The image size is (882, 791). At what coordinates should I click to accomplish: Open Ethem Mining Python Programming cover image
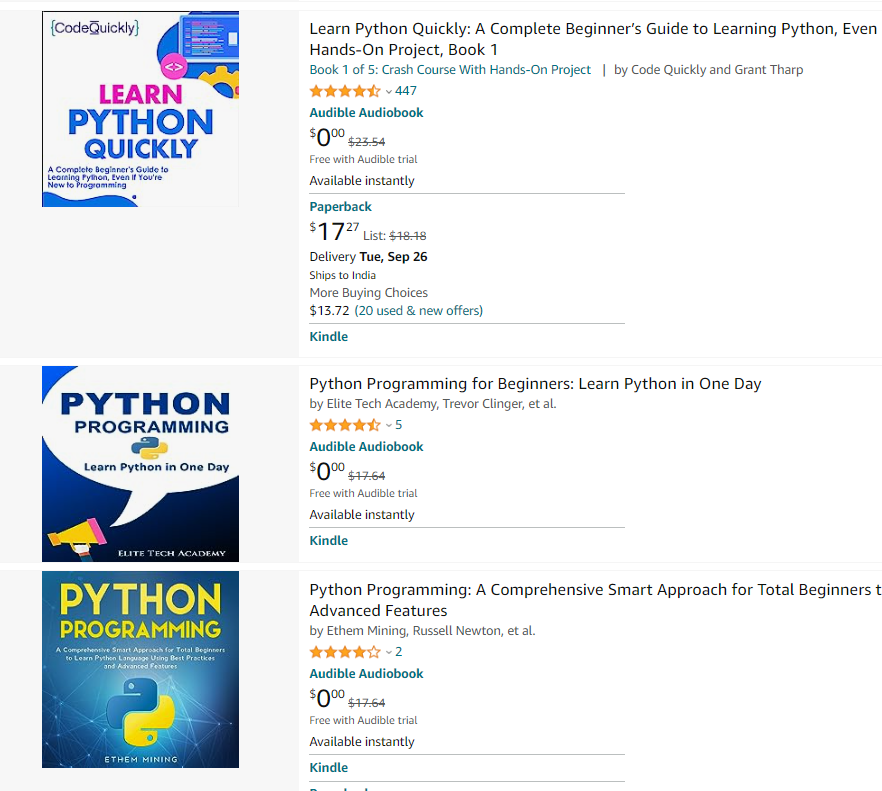140,669
